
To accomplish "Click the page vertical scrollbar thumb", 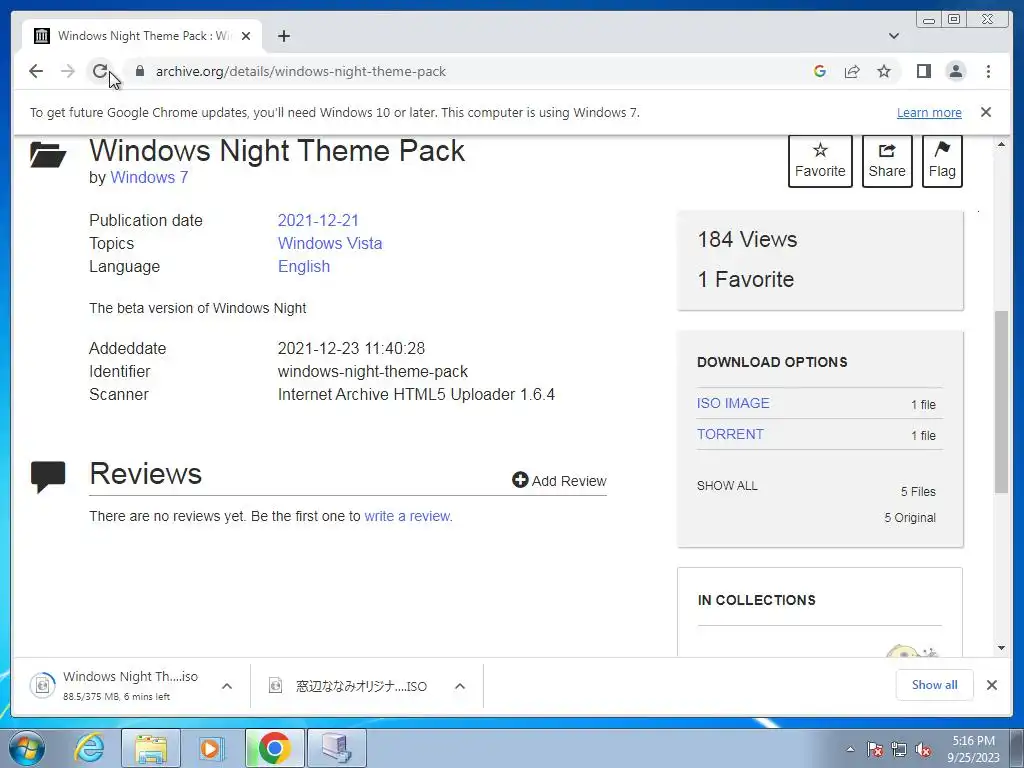I will point(1002,402).
